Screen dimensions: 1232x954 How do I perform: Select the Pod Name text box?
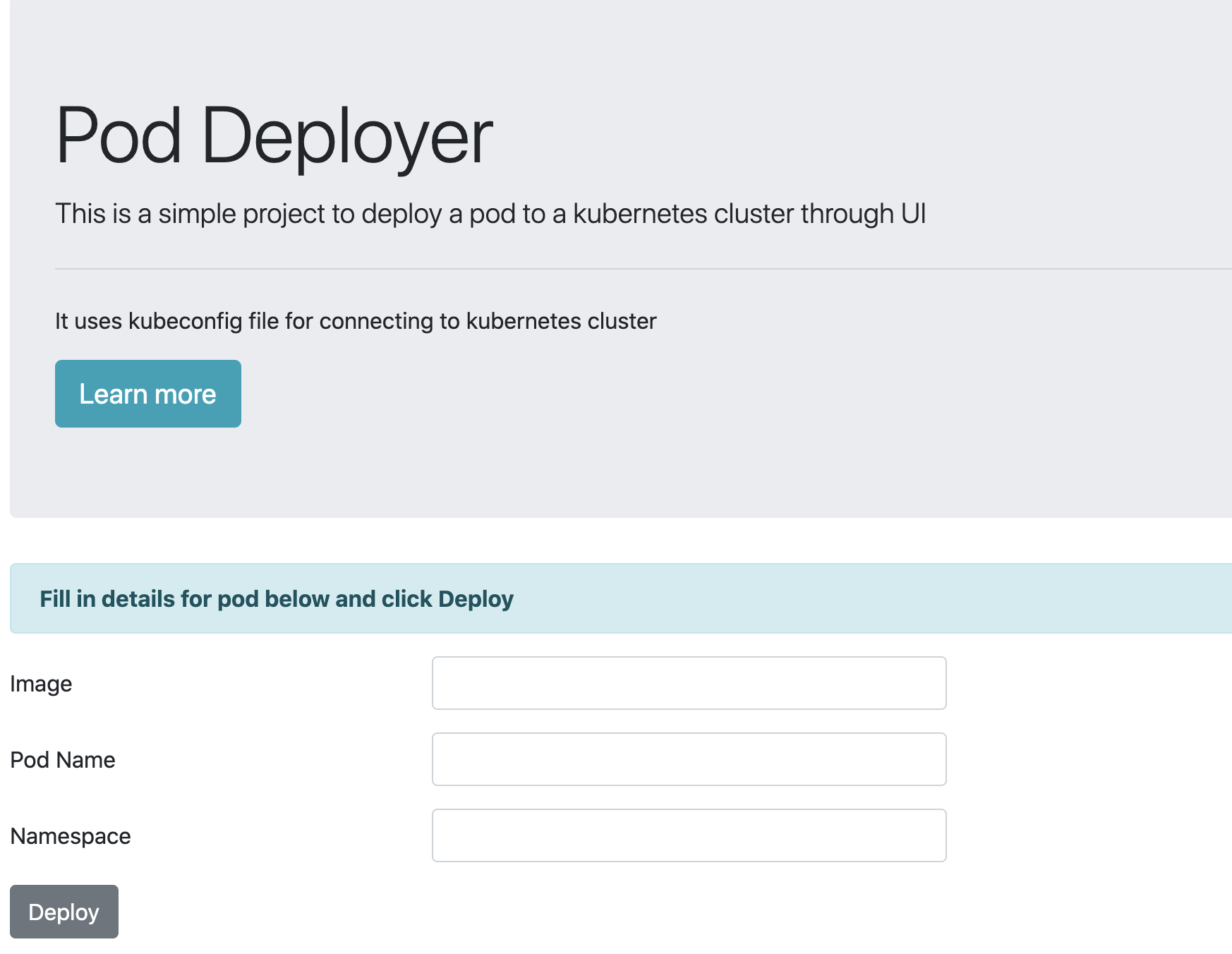pos(689,759)
